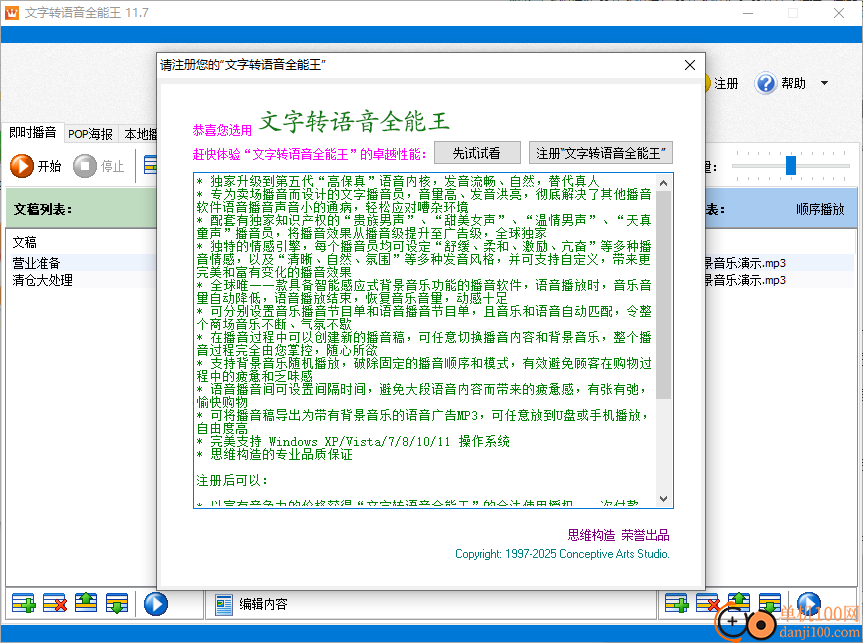Click the grey 停止 stop icon
The height and width of the screenshot is (643, 863).
(85, 166)
